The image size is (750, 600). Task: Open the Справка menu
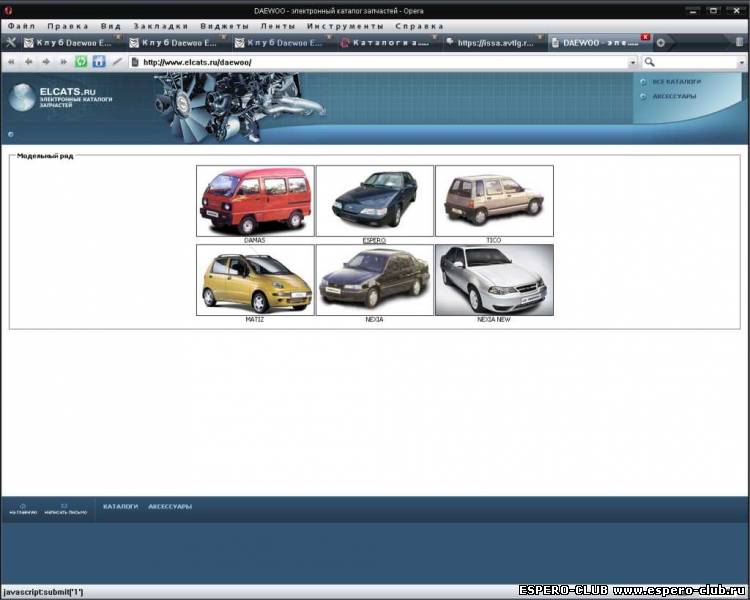pos(419,26)
